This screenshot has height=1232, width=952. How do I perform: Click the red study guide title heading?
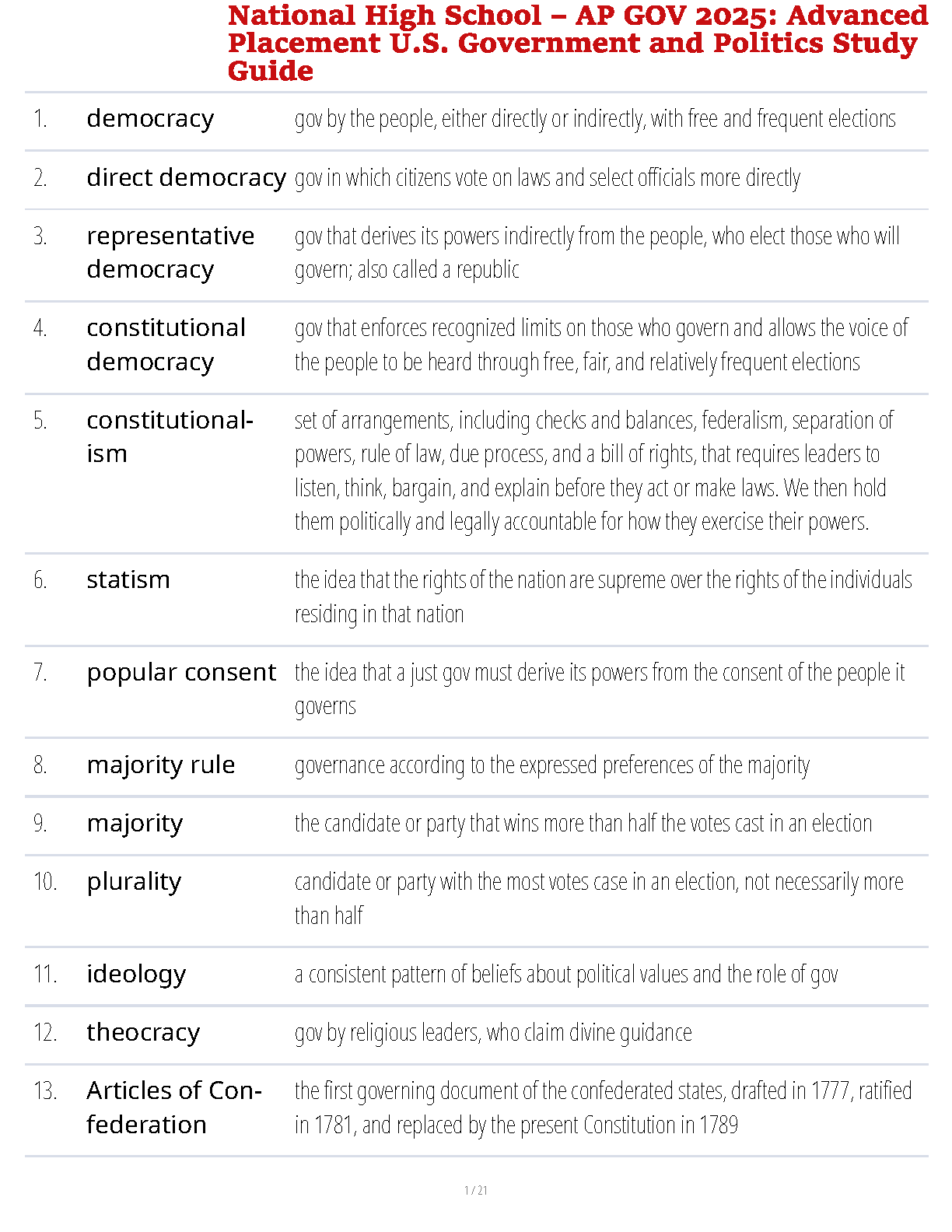click(577, 43)
